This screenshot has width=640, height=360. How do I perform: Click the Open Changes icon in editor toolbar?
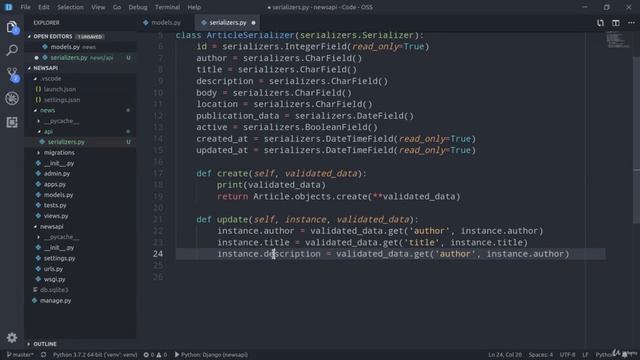tap(600, 23)
